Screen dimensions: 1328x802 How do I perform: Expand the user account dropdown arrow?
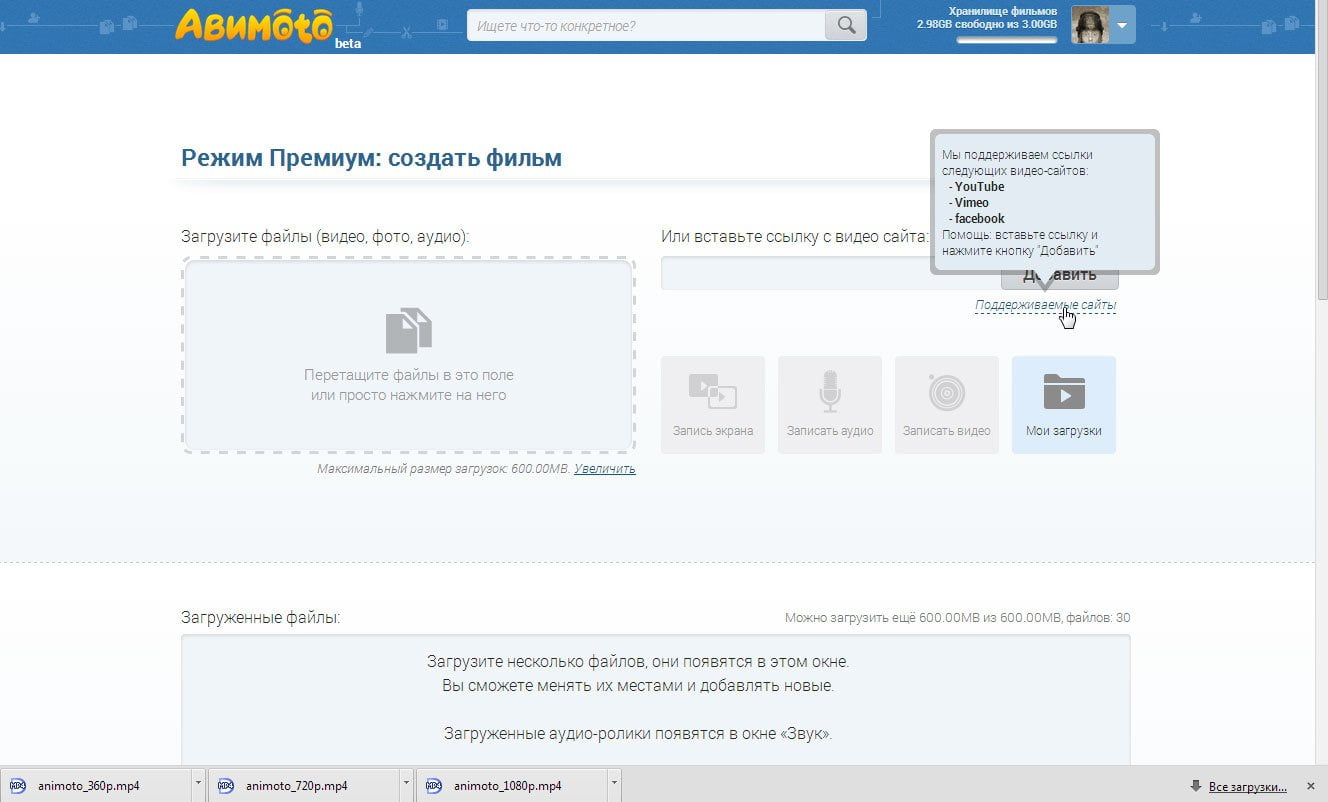(1122, 25)
